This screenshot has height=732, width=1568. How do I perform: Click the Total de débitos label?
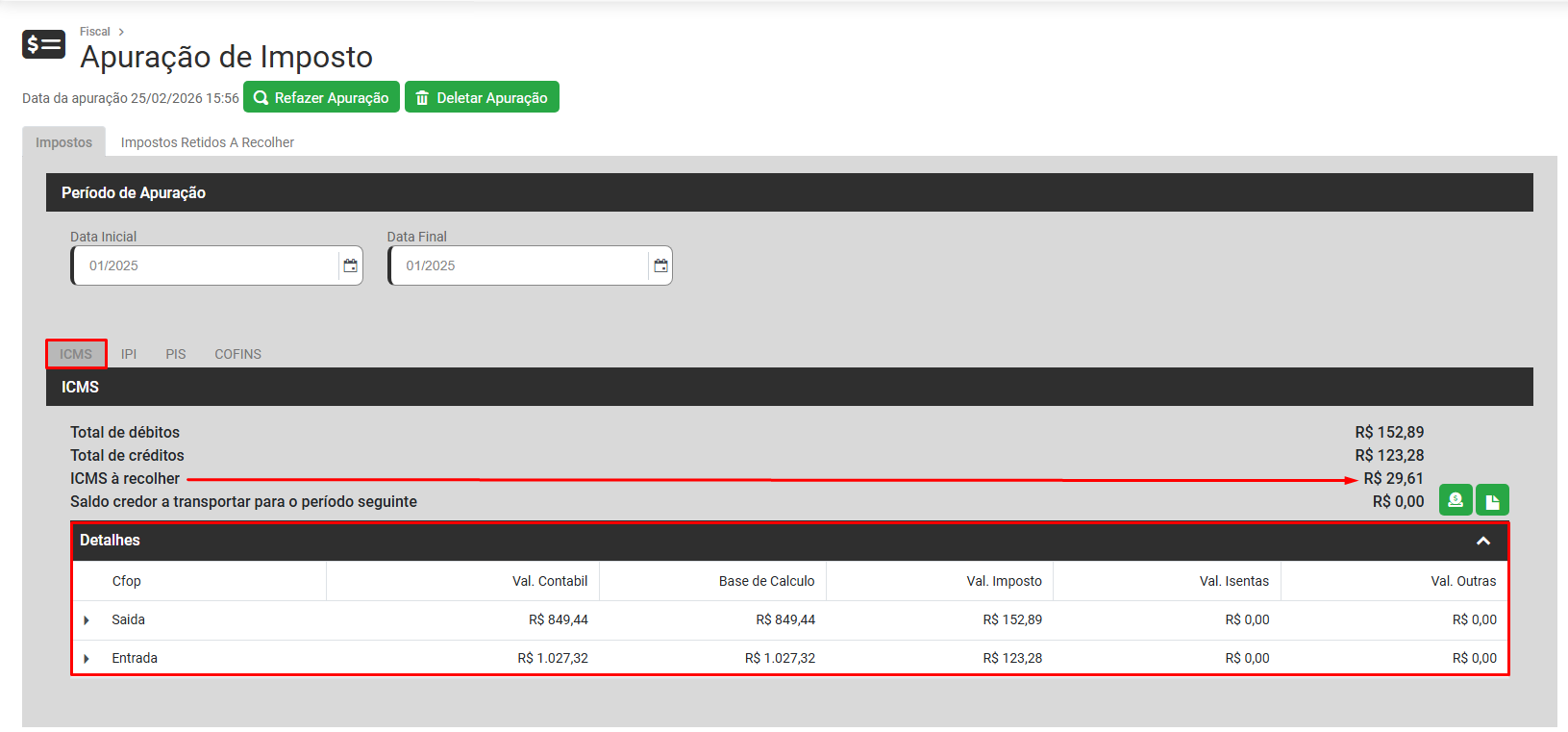pyautogui.click(x=125, y=432)
